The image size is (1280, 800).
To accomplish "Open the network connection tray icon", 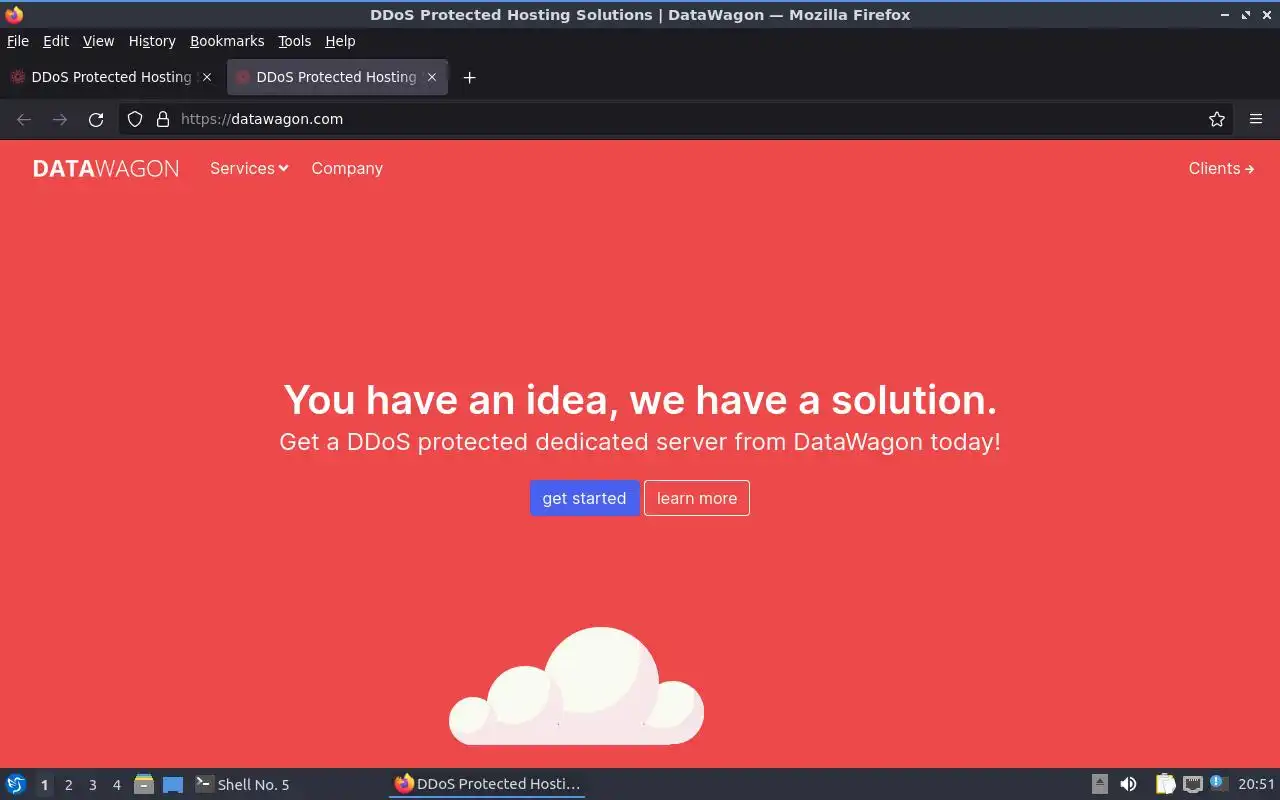I will pos(1192,784).
